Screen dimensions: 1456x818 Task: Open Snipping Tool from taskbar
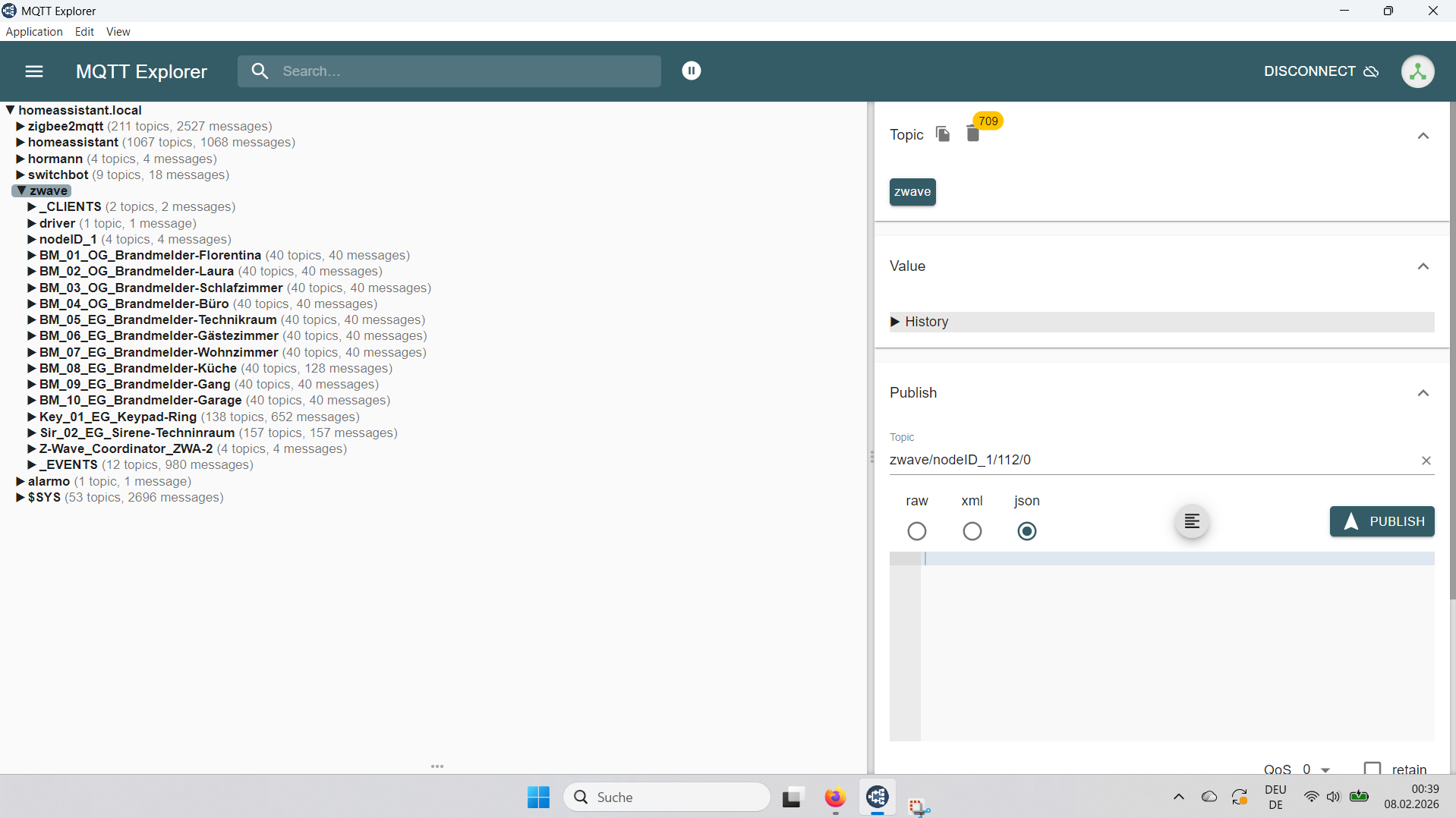click(x=919, y=806)
